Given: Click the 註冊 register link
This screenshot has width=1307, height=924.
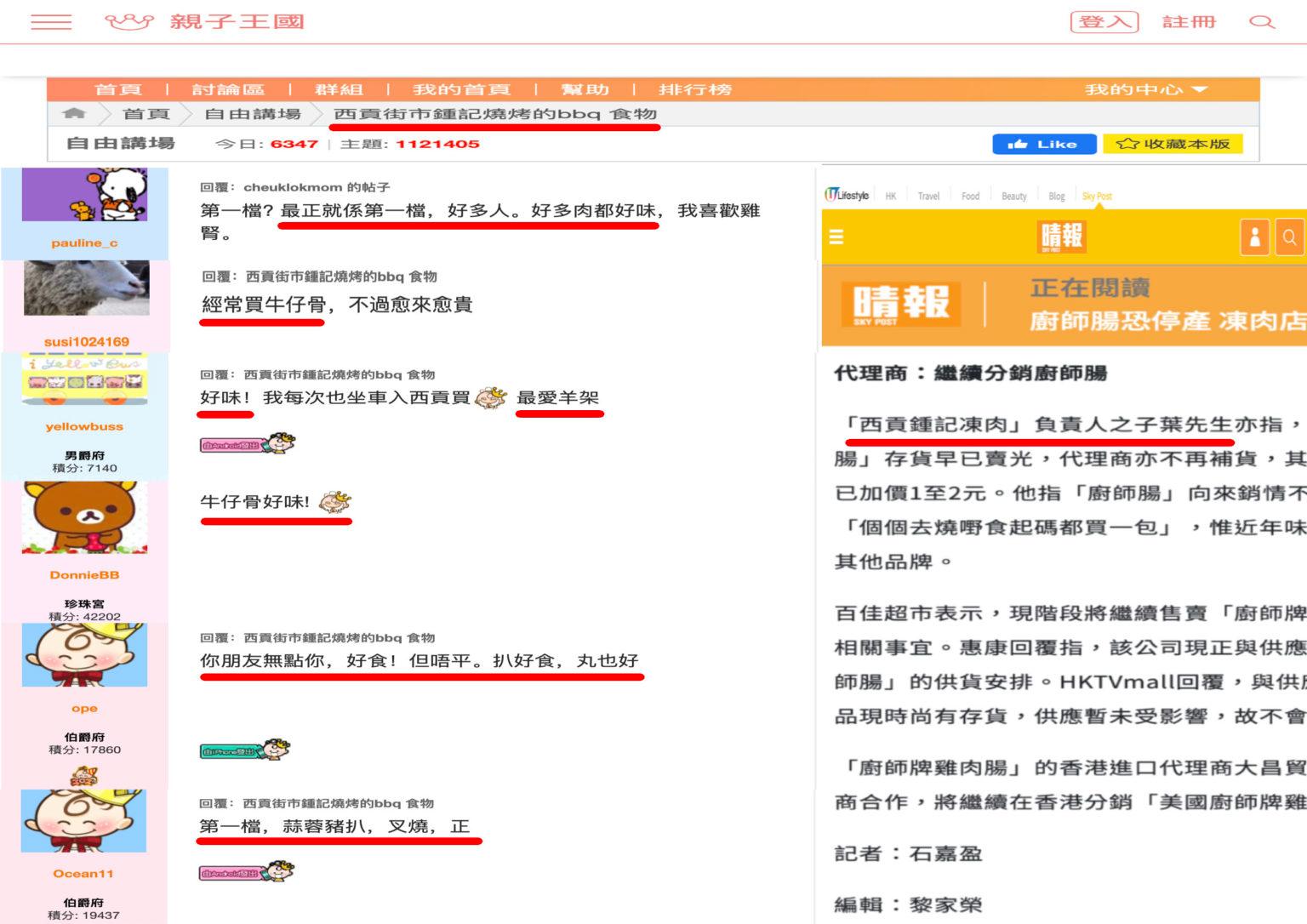Looking at the screenshot, I should pyautogui.click(x=1189, y=21).
